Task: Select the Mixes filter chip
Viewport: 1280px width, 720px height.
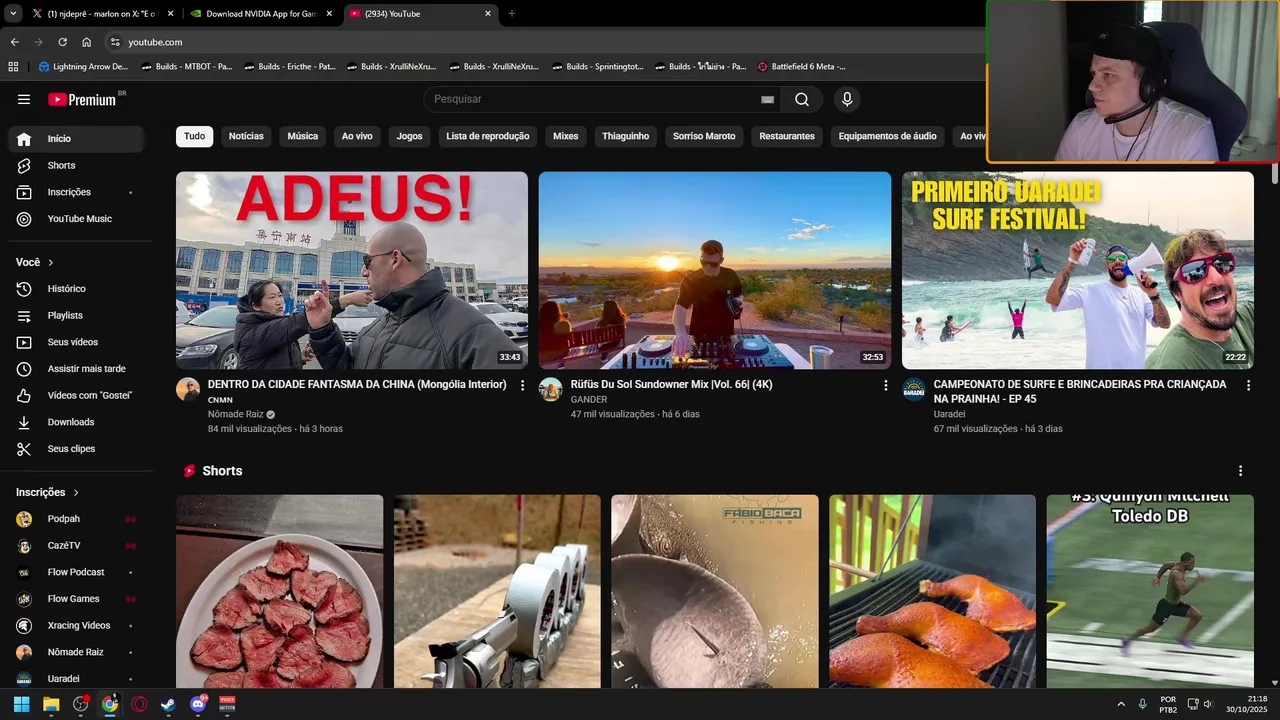Action: tap(566, 136)
